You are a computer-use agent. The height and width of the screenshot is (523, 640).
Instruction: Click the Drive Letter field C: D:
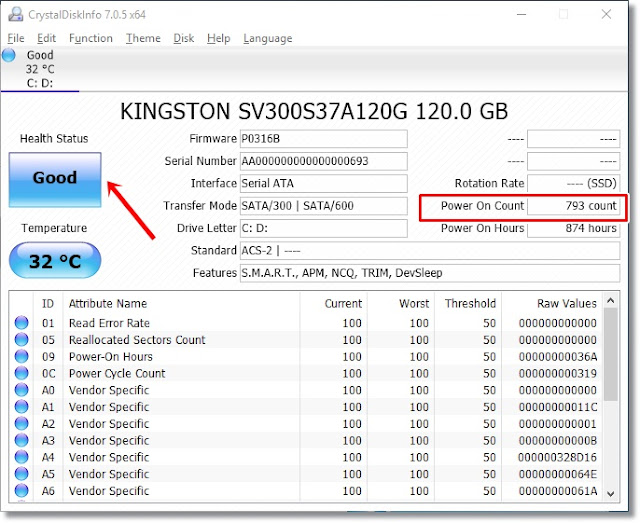[x=323, y=228]
